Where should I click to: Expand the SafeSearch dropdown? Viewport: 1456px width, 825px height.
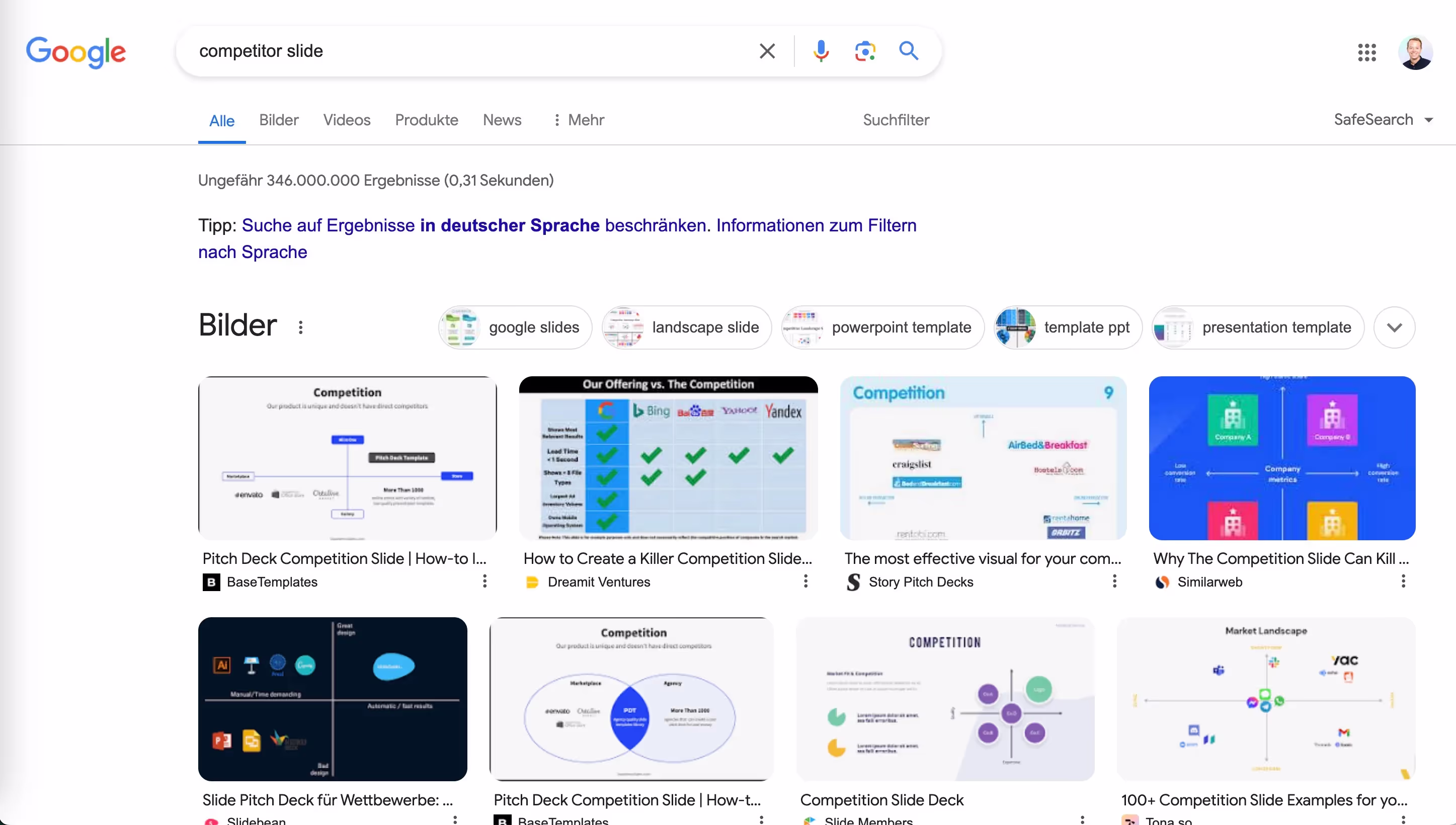[x=1383, y=120]
